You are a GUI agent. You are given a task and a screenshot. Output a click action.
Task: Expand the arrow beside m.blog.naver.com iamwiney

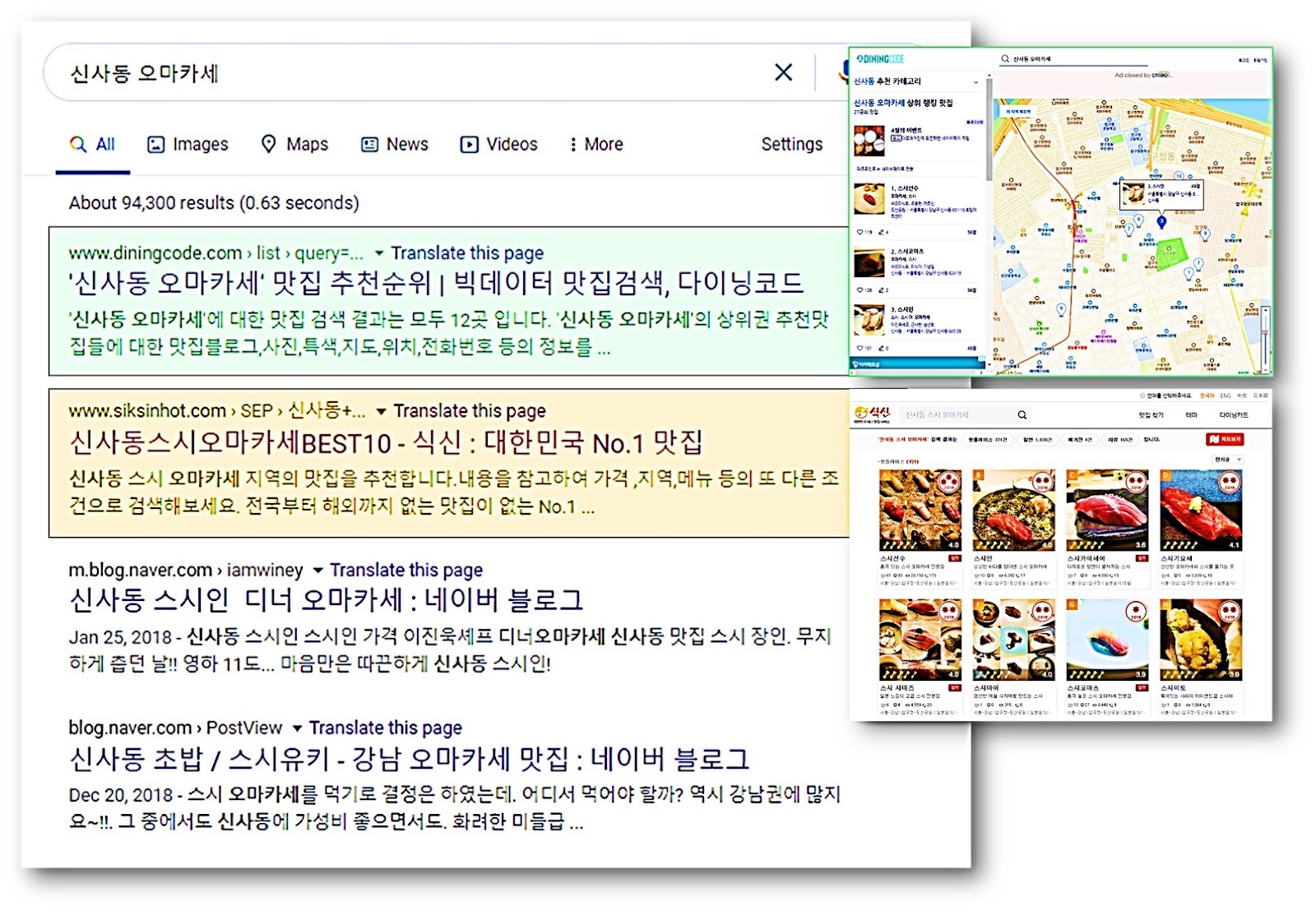(317, 570)
